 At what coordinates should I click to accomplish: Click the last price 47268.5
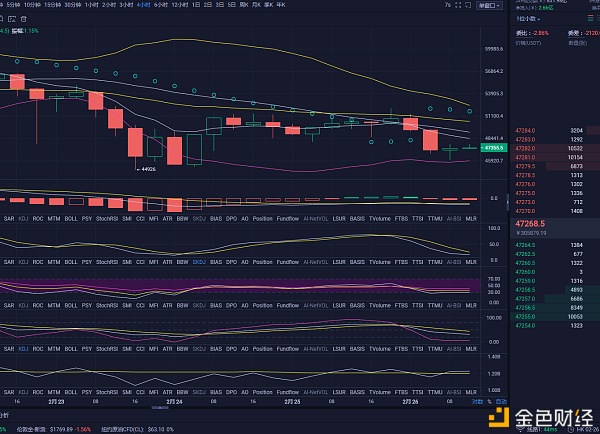(x=530, y=224)
